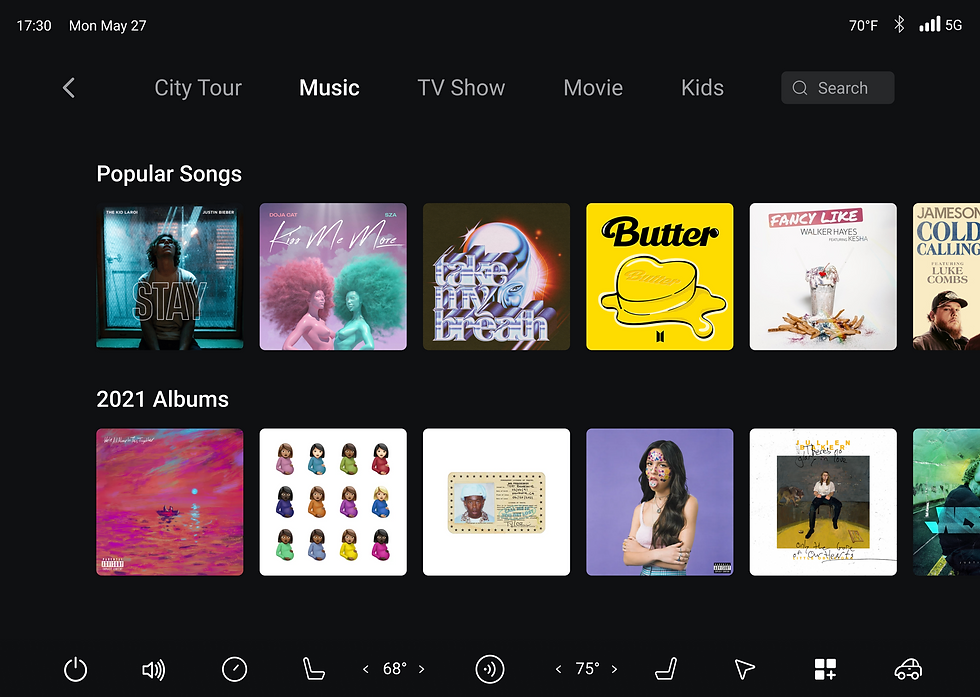Open the cut-off green album cover
This screenshot has height=697, width=980.
click(x=946, y=502)
